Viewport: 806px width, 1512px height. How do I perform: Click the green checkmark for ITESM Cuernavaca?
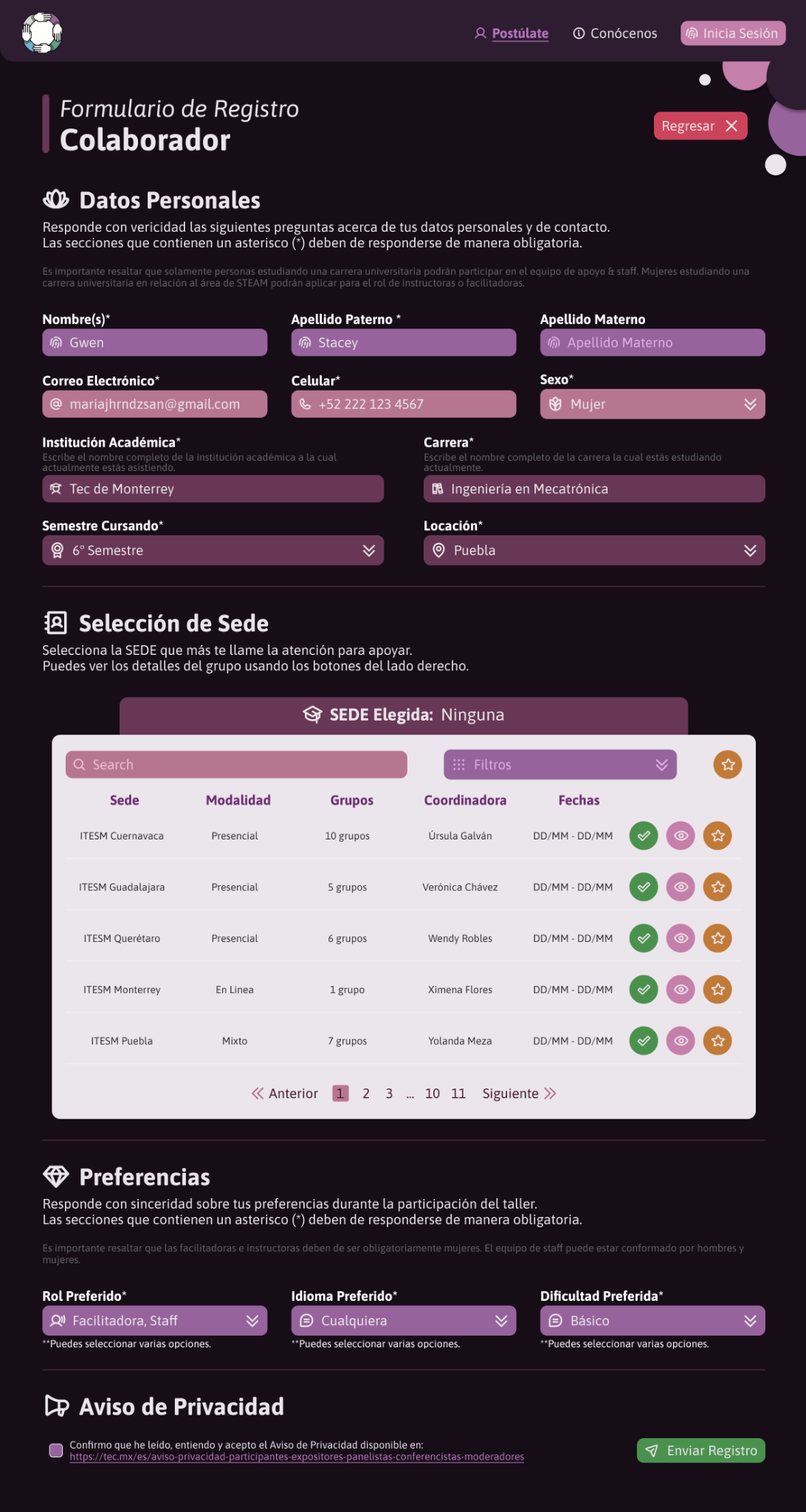click(x=644, y=836)
